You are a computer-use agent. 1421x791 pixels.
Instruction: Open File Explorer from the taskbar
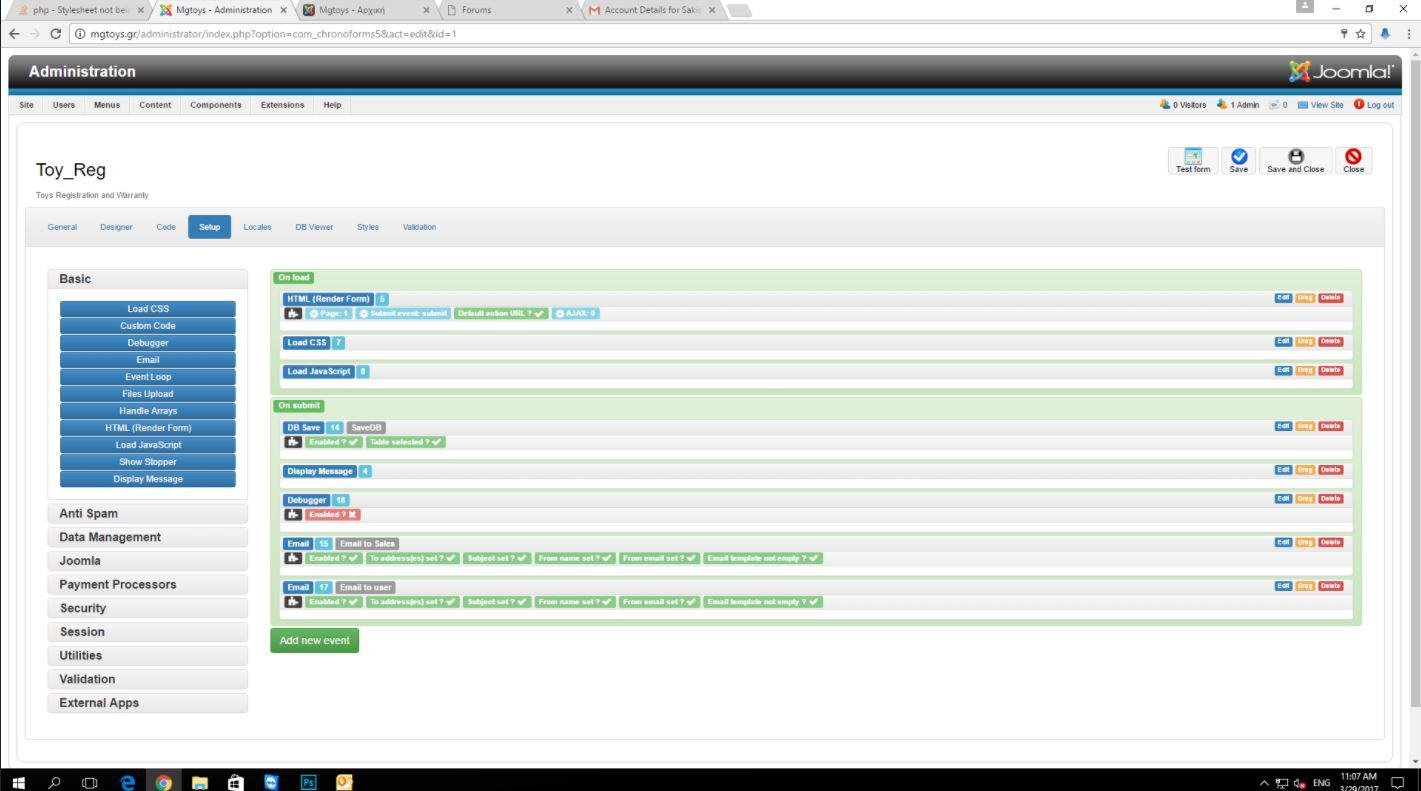(200, 782)
